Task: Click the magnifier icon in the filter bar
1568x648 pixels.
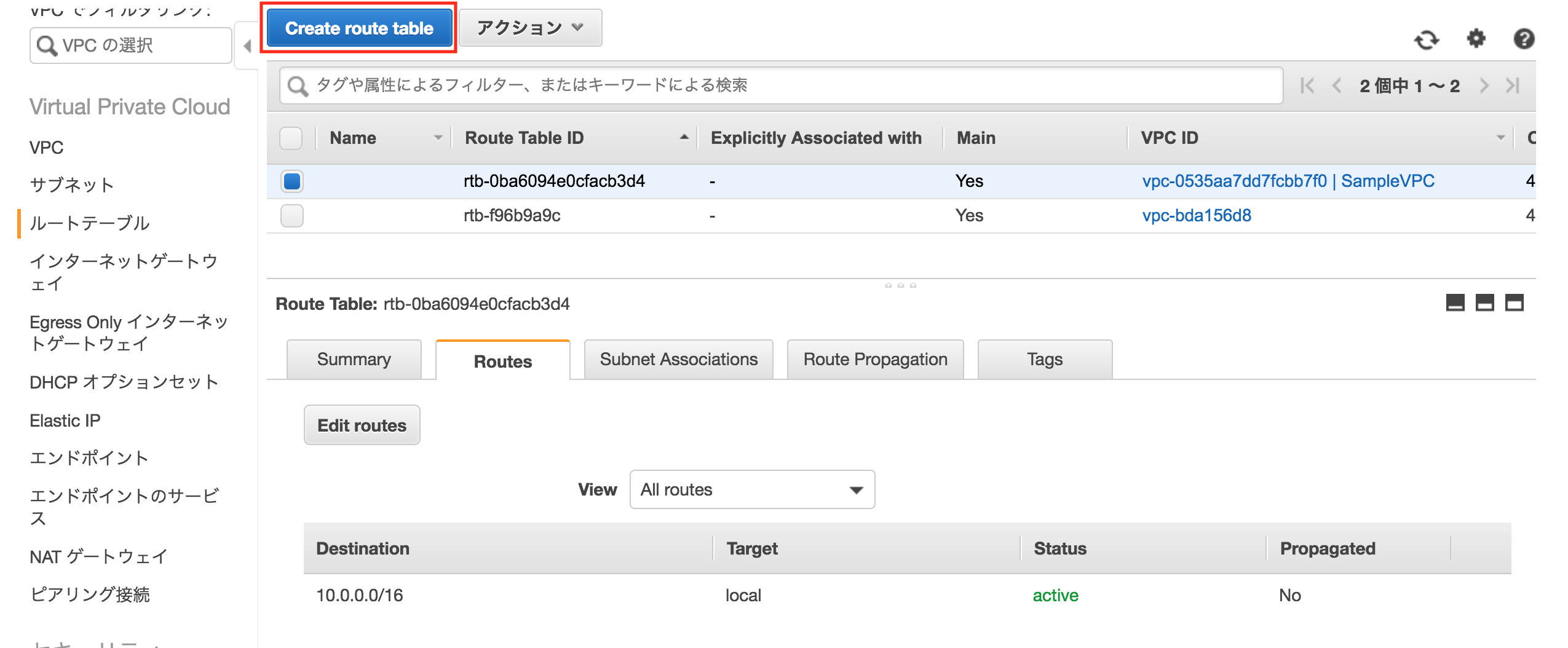Action: pyautogui.click(x=298, y=85)
